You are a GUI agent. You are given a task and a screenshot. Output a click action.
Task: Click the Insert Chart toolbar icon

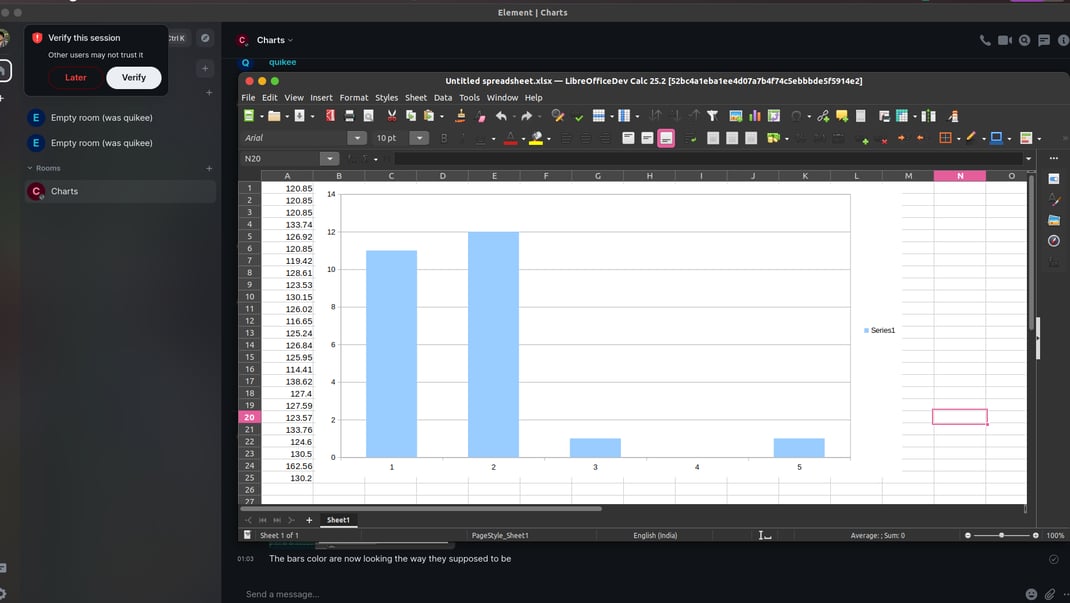click(x=755, y=116)
